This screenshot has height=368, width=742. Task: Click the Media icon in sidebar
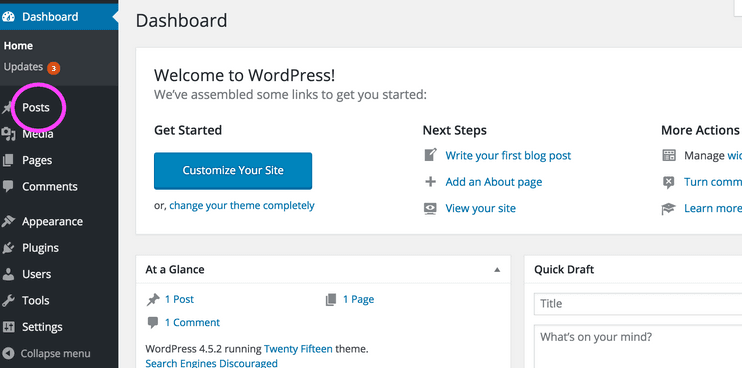(8, 134)
